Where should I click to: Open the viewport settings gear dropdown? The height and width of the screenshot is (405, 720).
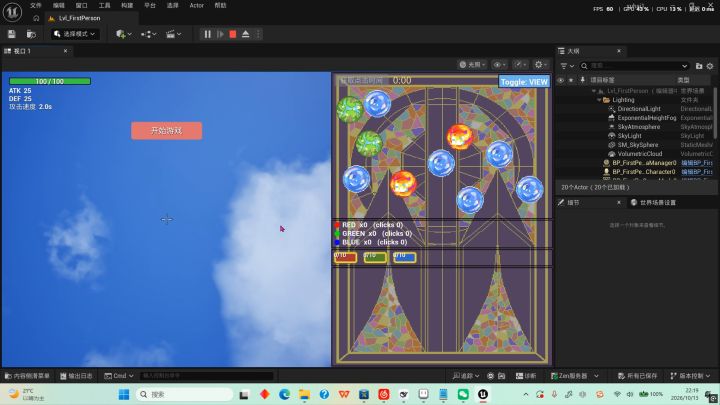[541, 65]
